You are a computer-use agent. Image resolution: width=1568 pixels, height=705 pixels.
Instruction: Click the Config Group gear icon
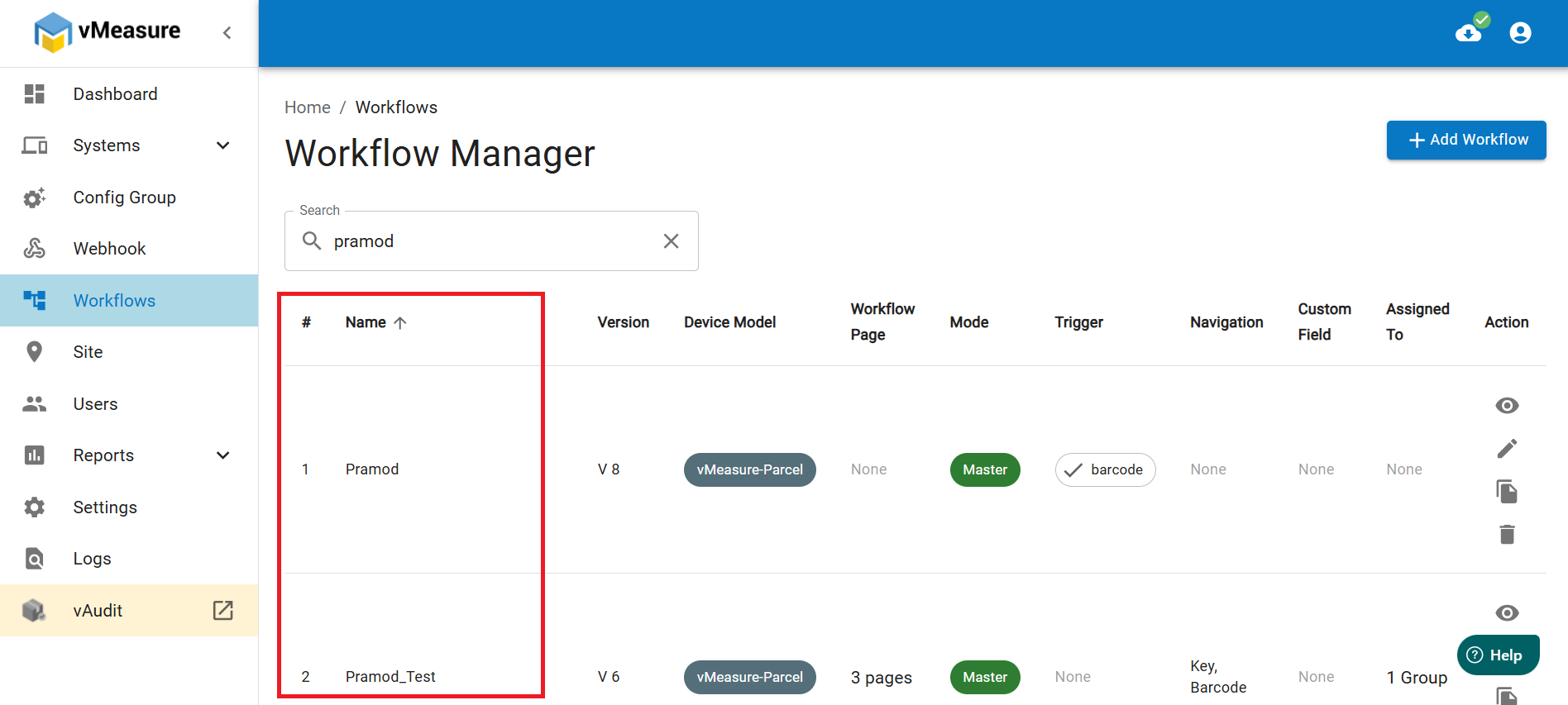(34, 198)
